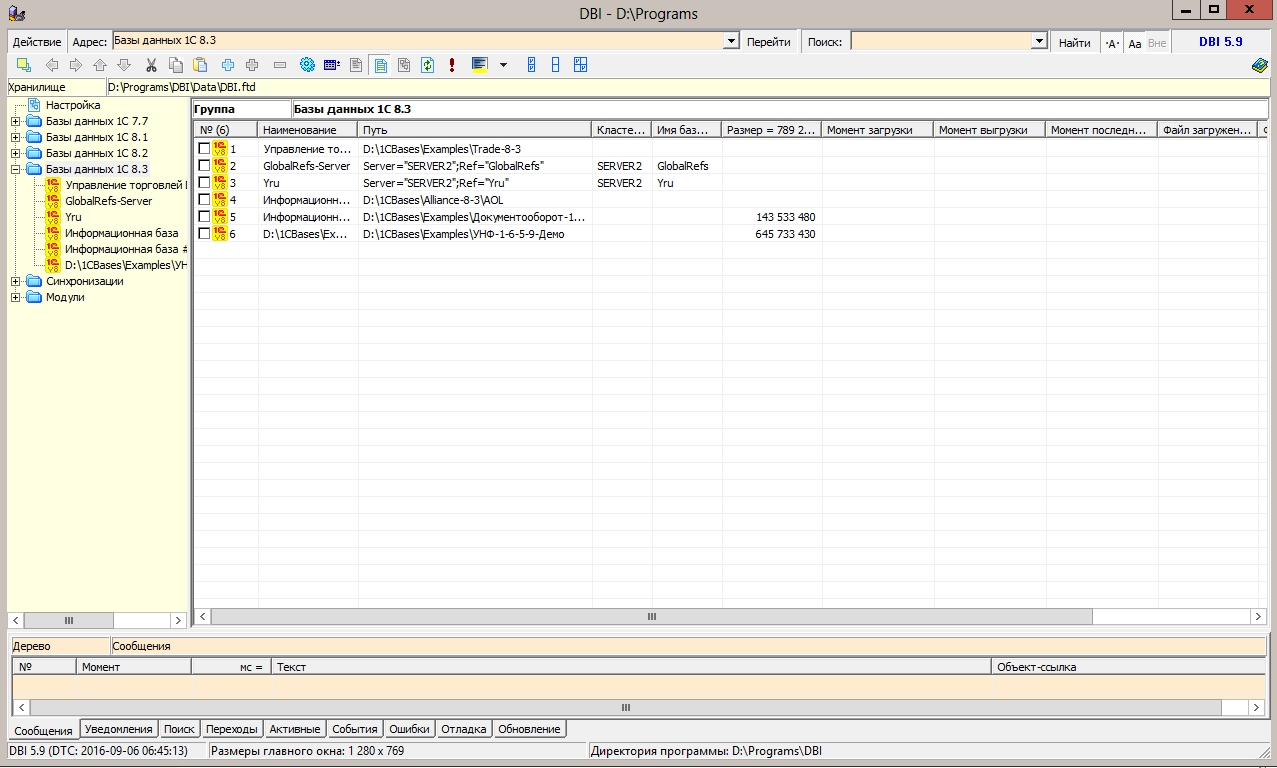Viewport: 1277px width, 768px height.
Task: Tick the checkbox for row 5
Action: click(x=204, y=216)
